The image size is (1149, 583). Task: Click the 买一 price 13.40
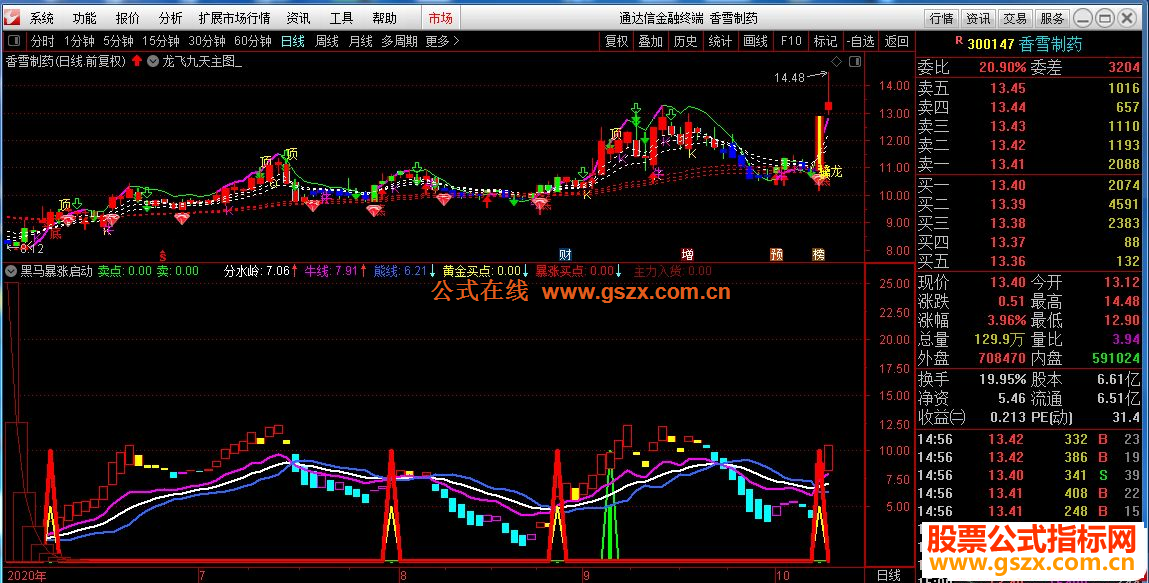pyautogui.click(x=1008, y=185)
